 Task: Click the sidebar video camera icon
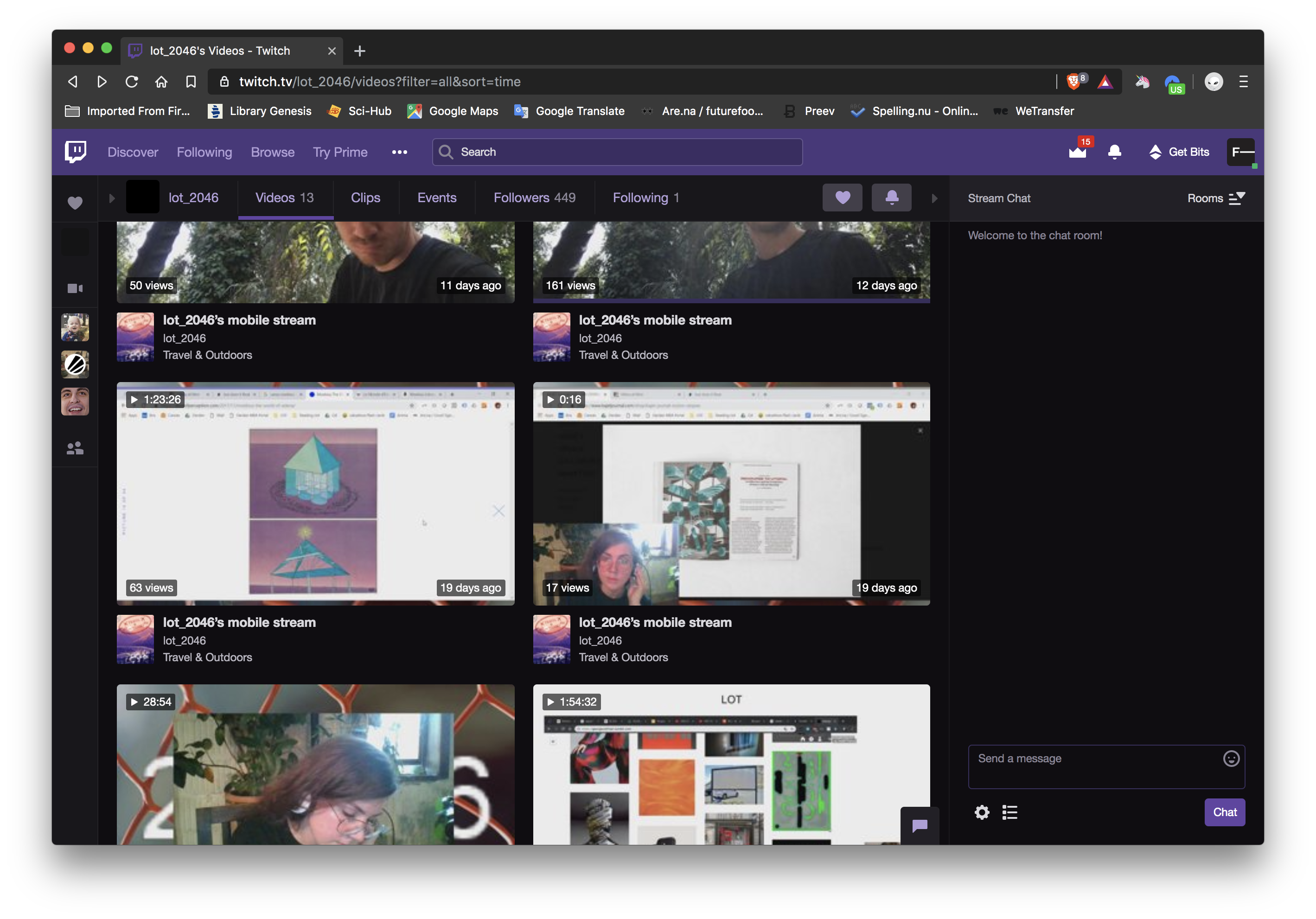pyautogui.click(x=75, y=288)
